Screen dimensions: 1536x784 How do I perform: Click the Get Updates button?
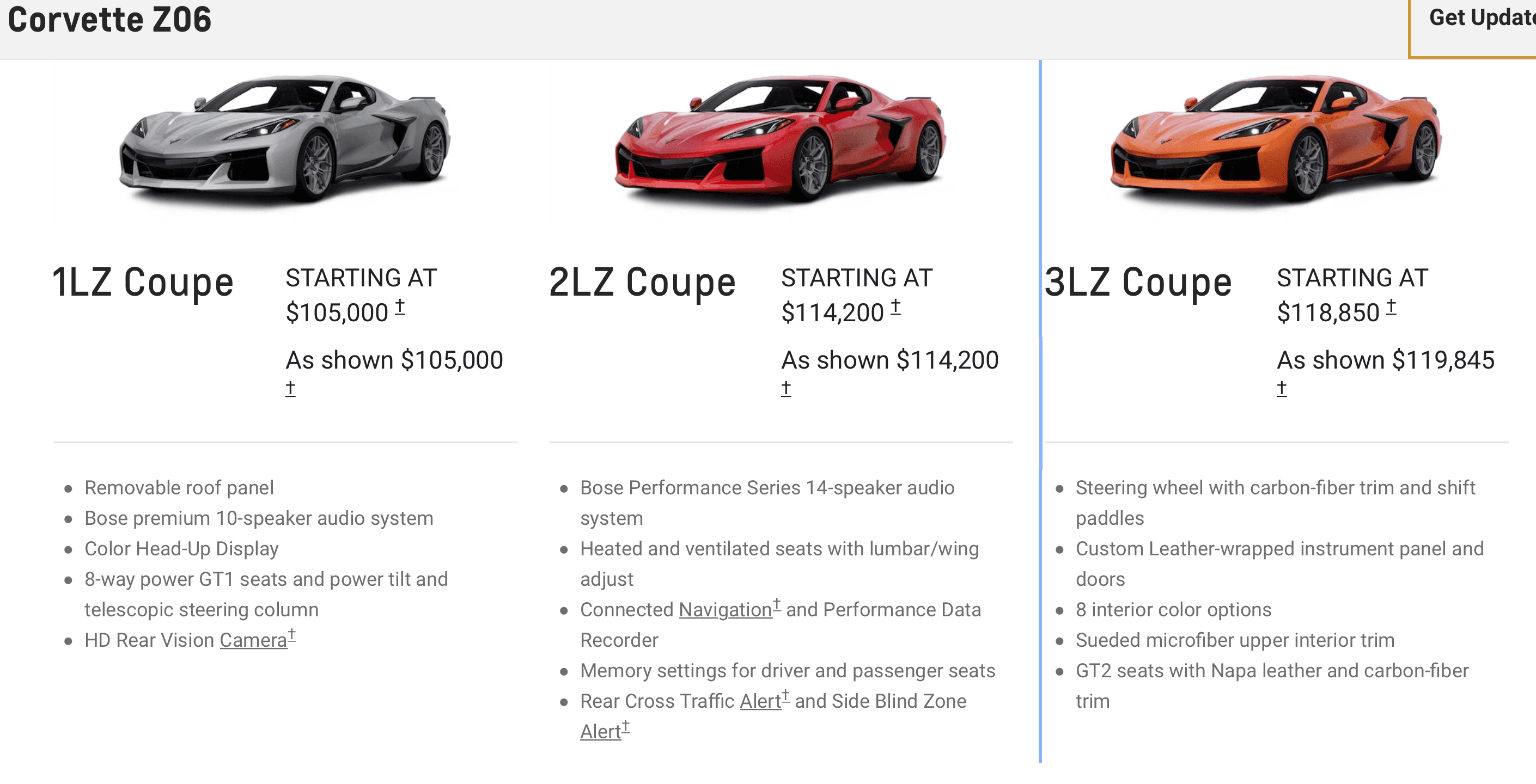coord(1485,20)
